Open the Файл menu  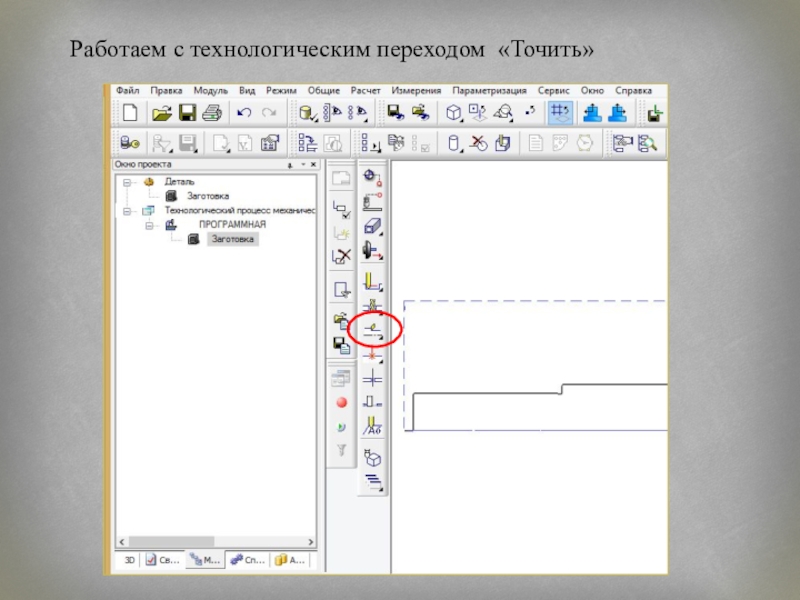(127, 90)
